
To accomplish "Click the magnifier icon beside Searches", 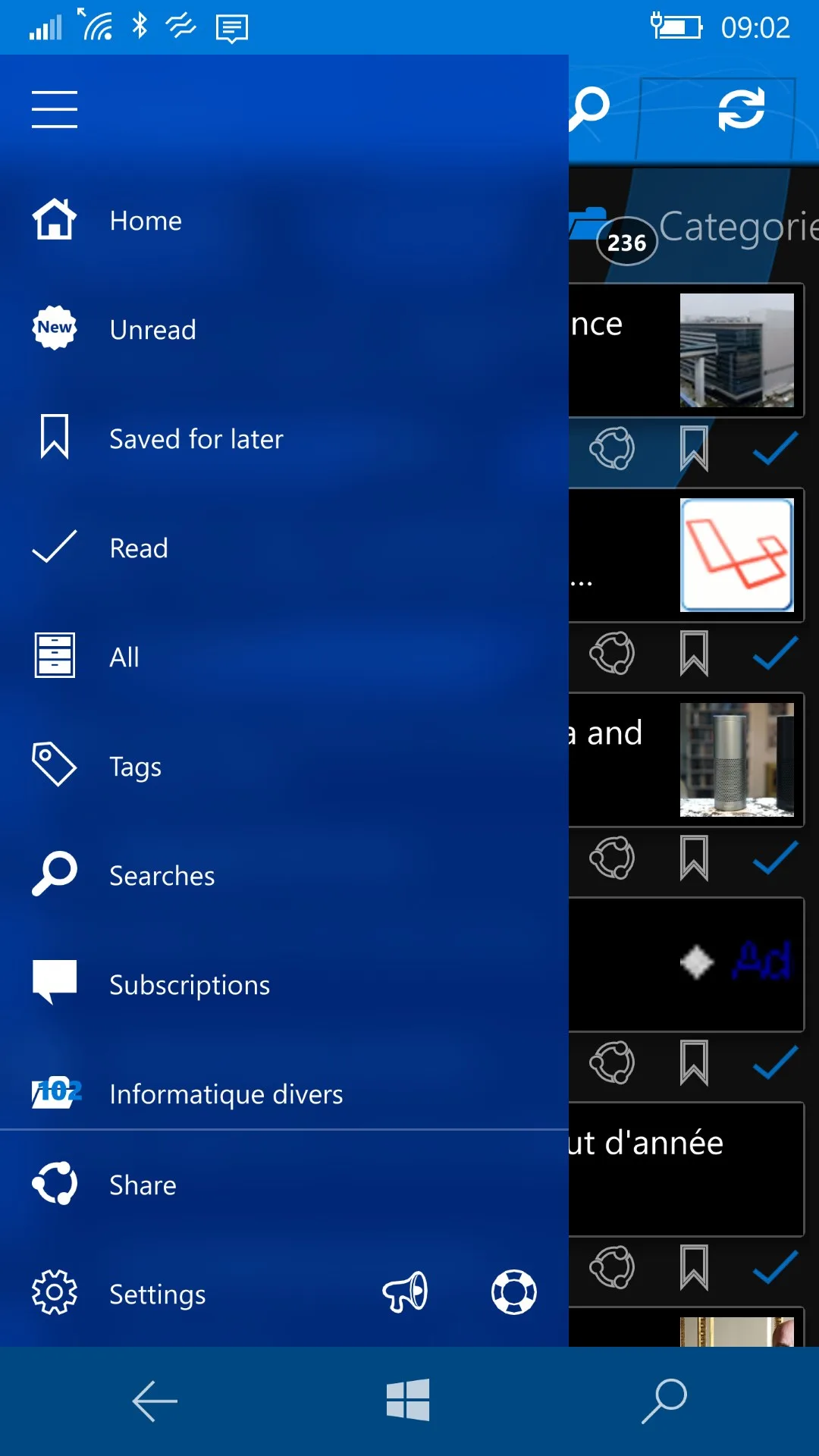I will point(55,874).
